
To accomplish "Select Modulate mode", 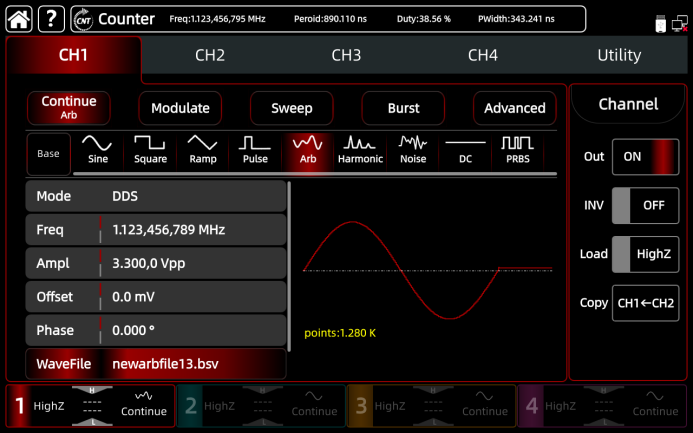I will click(180, 108).
